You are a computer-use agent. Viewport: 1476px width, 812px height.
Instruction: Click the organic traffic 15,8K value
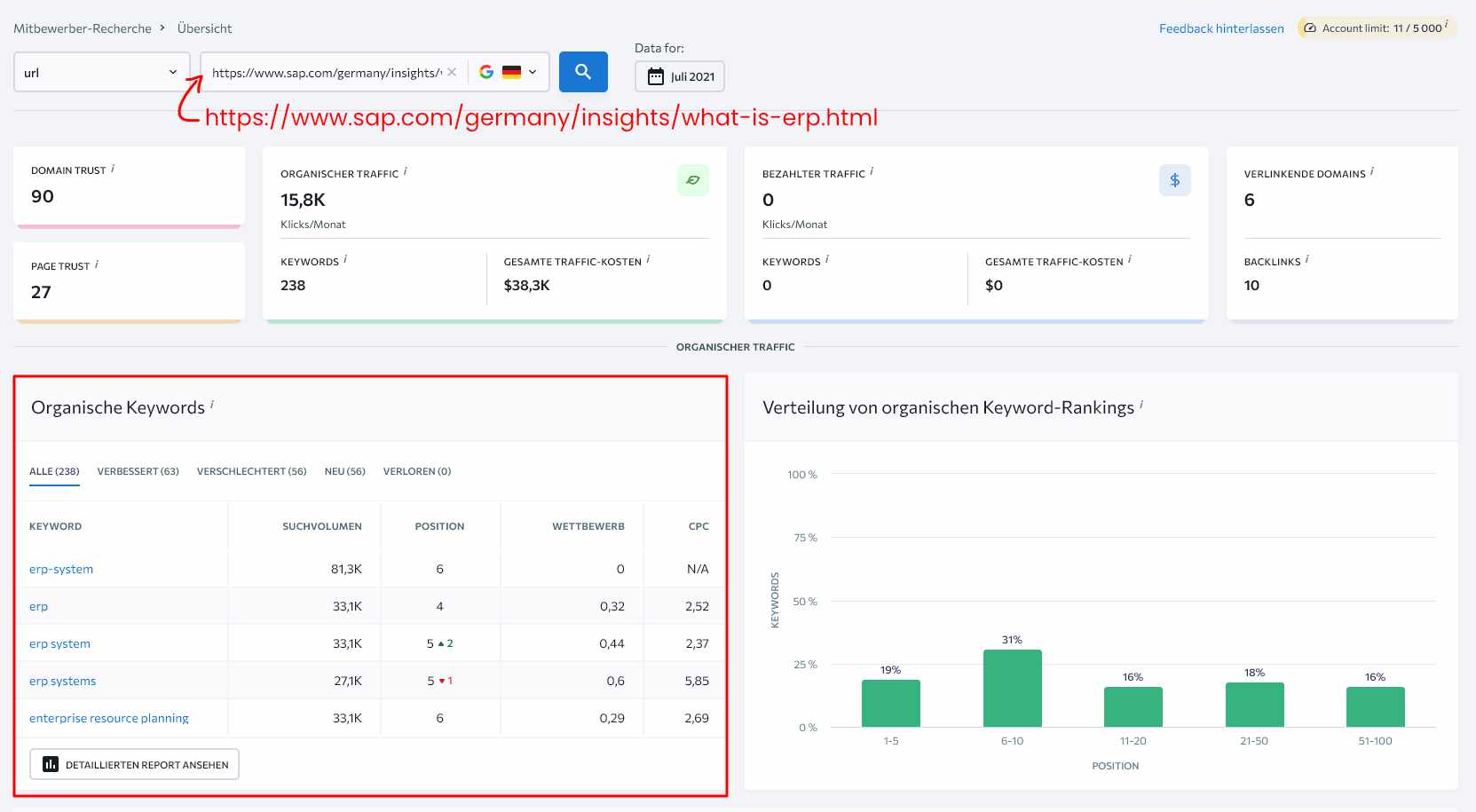pyautogui.click(x=303, y=200)
